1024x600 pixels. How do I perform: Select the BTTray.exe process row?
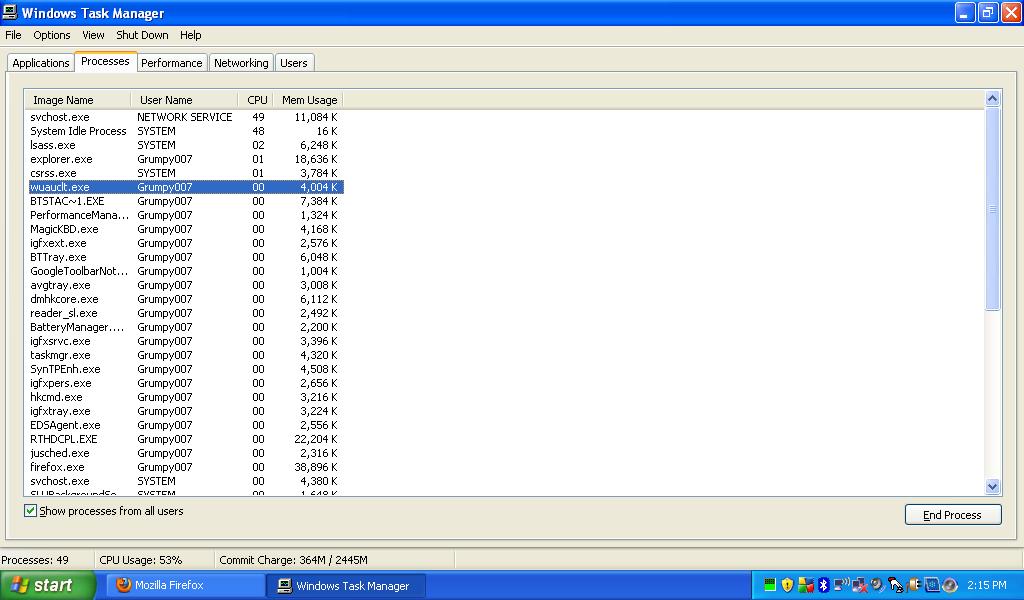(184, 257)
